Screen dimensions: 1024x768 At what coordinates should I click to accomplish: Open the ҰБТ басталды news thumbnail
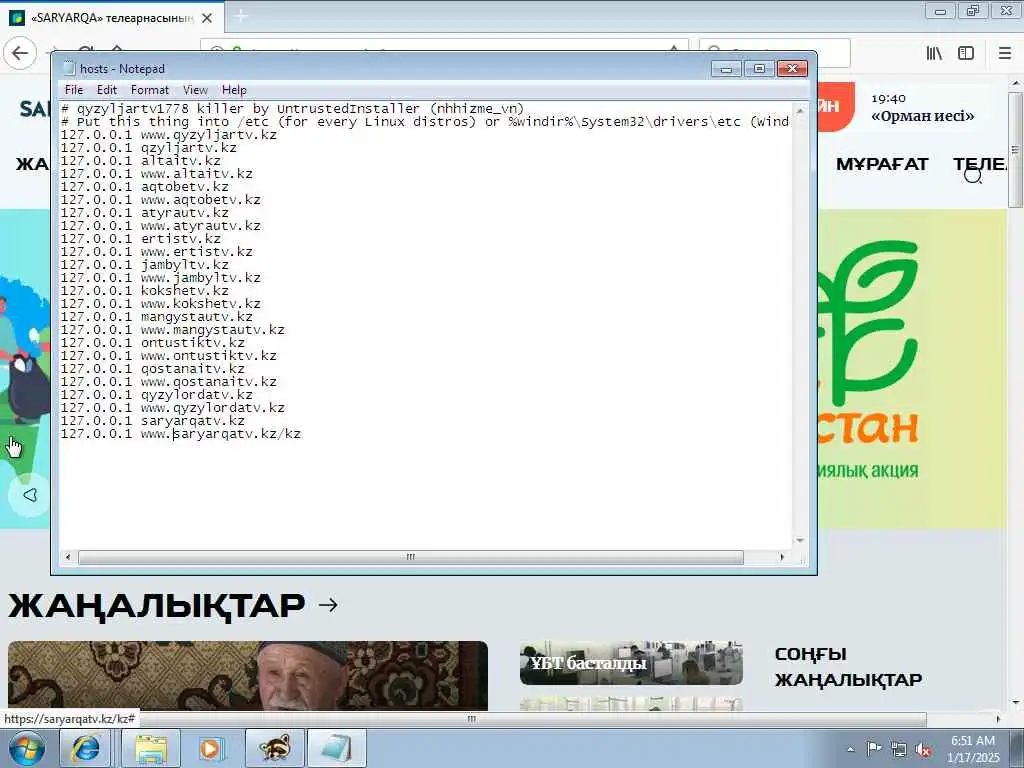point(631,663)
